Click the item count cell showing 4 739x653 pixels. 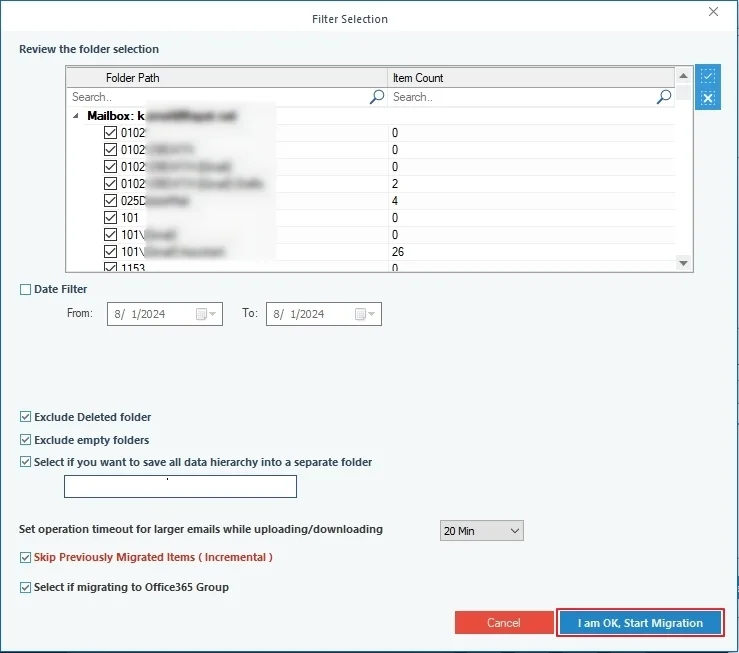(x=531, y=201)
